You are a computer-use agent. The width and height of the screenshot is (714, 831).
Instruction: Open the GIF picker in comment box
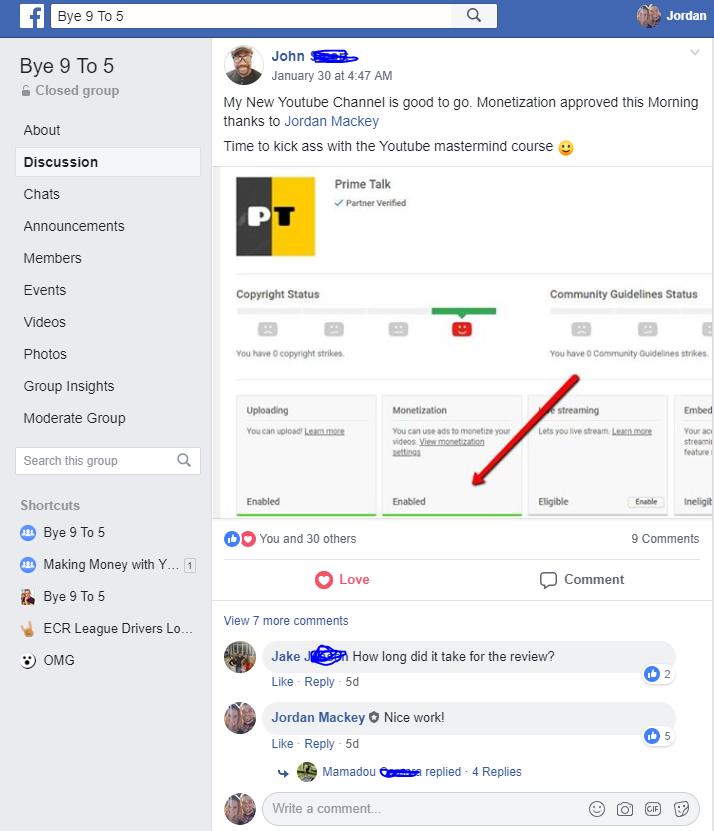653,809
